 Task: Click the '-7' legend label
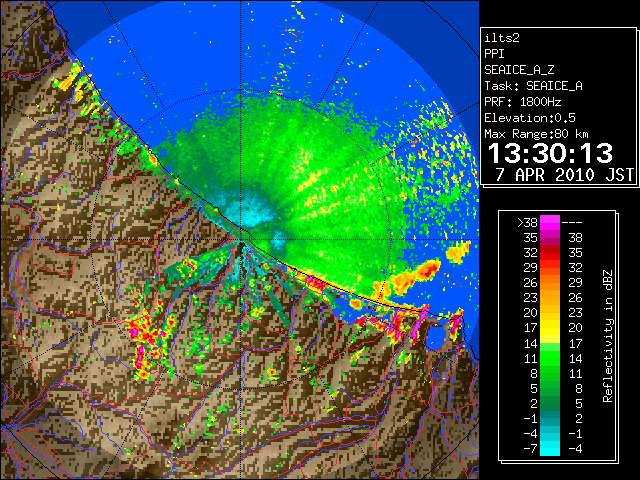pyautogui.click(x=530, y=449)
